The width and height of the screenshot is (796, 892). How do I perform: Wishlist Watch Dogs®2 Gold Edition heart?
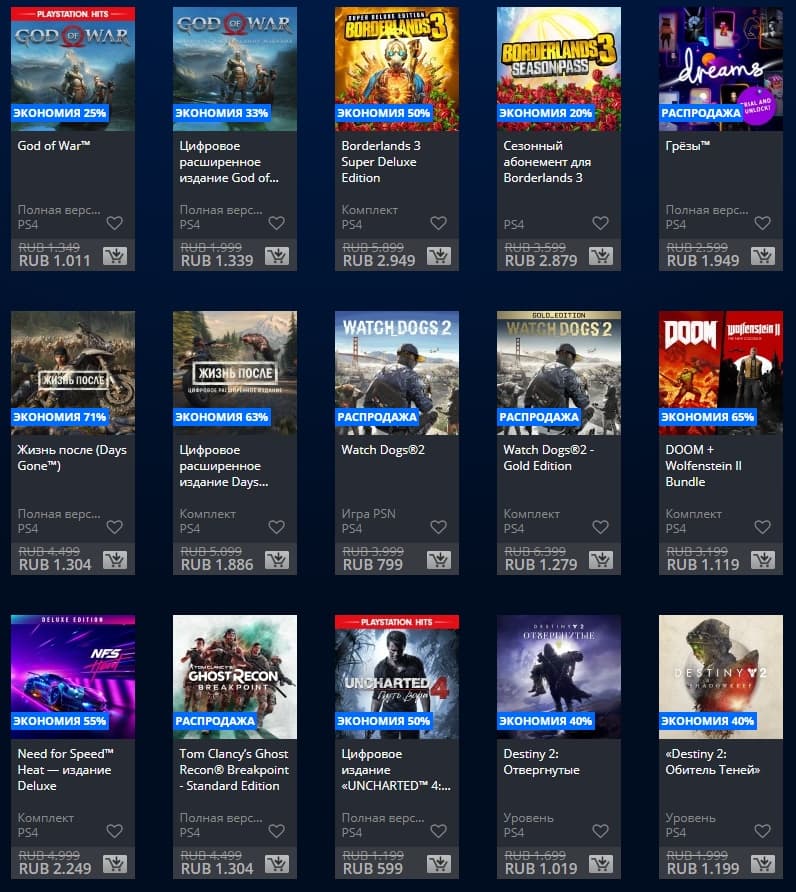pos(600,527)
